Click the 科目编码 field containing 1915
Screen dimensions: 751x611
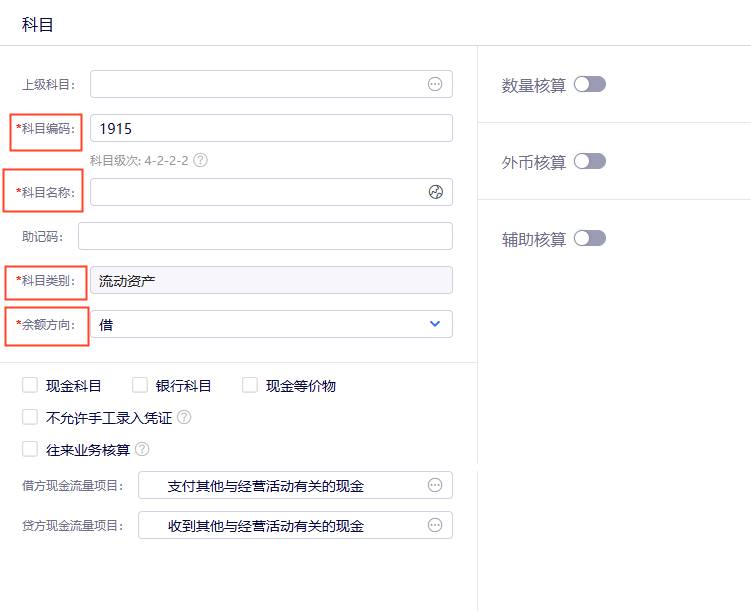click(271, 128)
